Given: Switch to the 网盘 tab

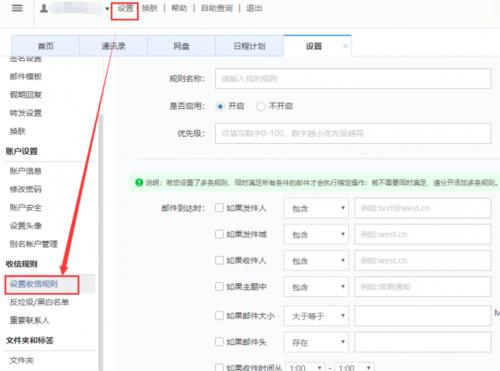Looking at the screenshot, I should [181, 46].
